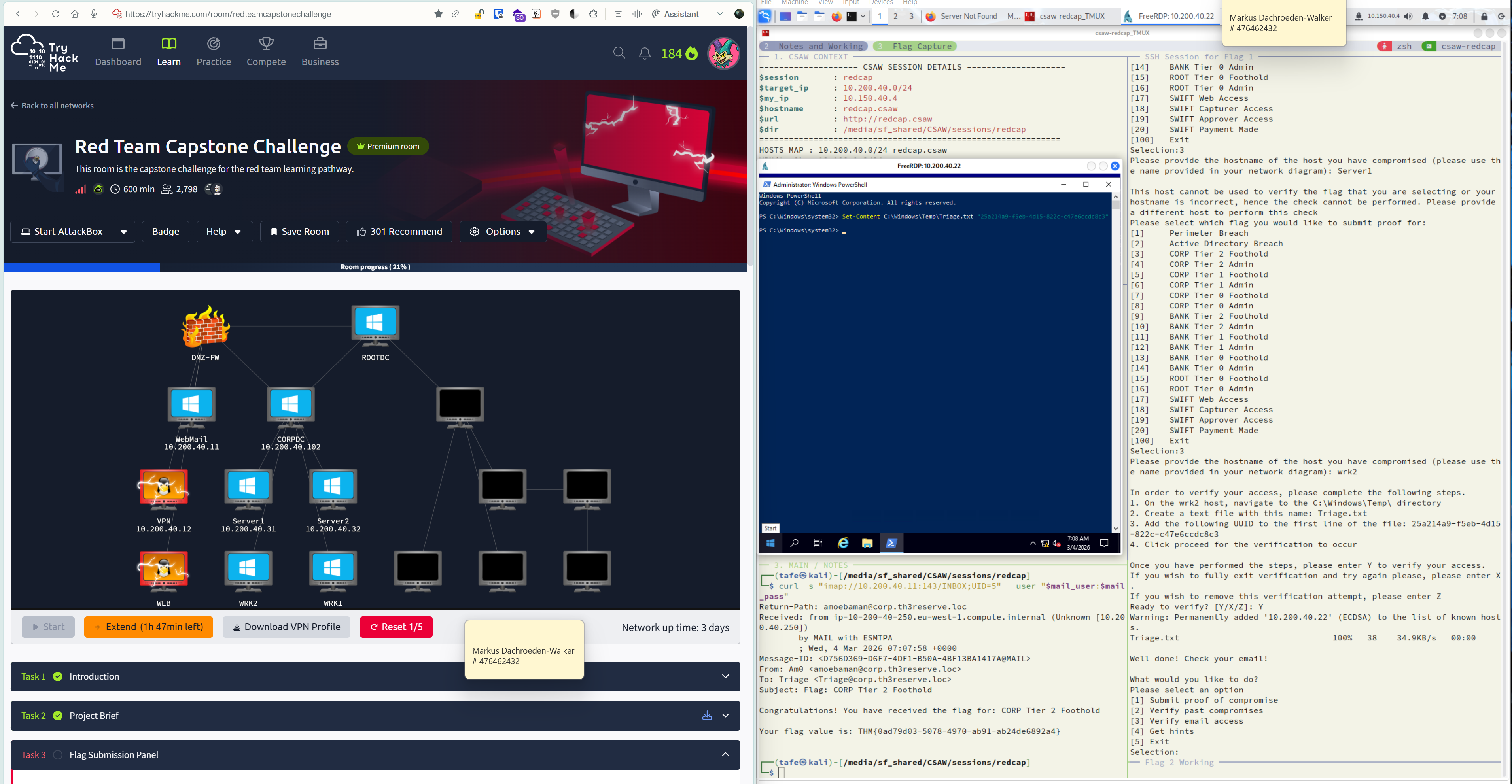Collapse the Flag Submission Panel chevron
Screen dimensions: 1512x784
[x=725, y=755]
